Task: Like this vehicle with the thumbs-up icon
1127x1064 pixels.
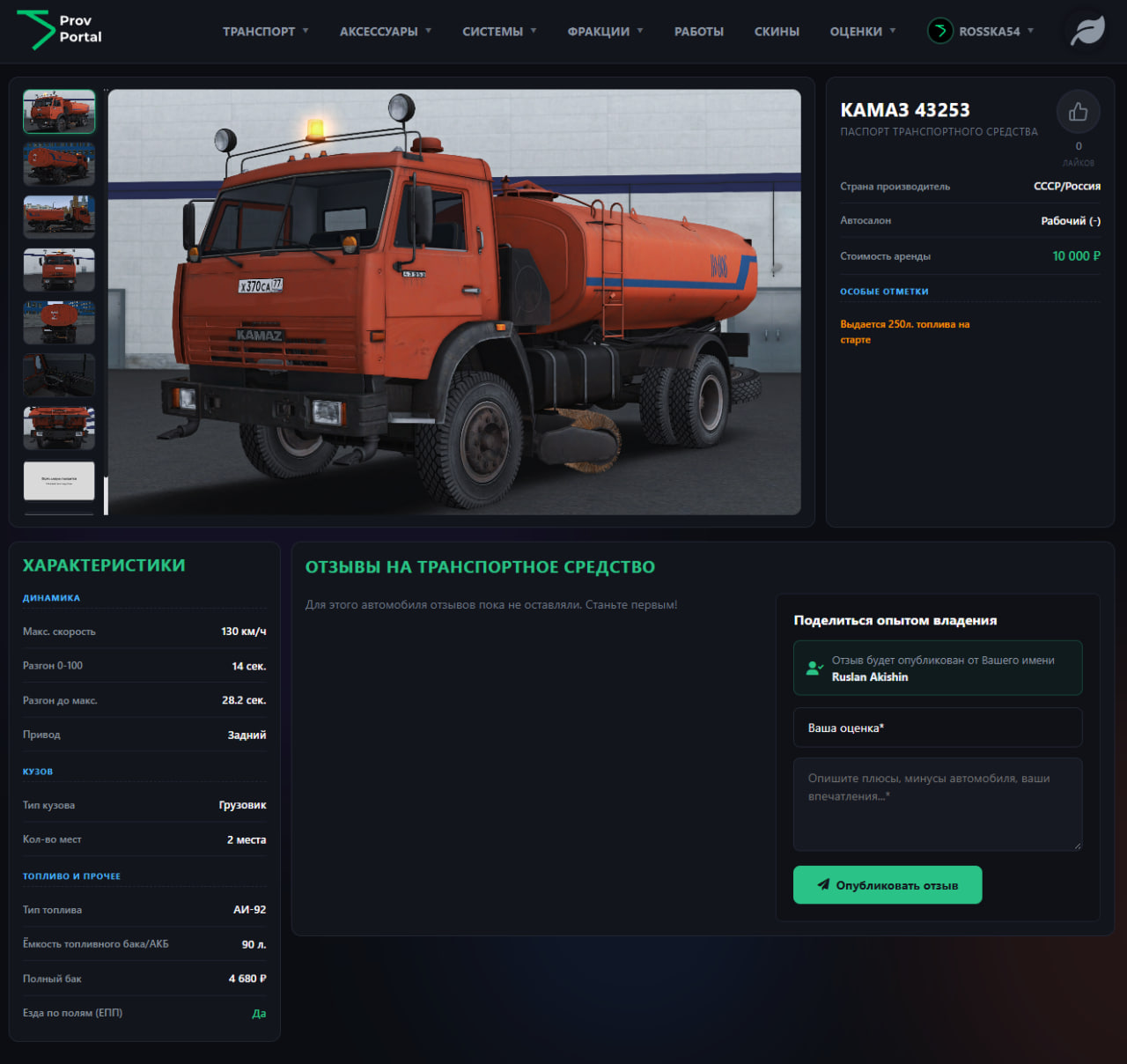Action: point(1078,112)
